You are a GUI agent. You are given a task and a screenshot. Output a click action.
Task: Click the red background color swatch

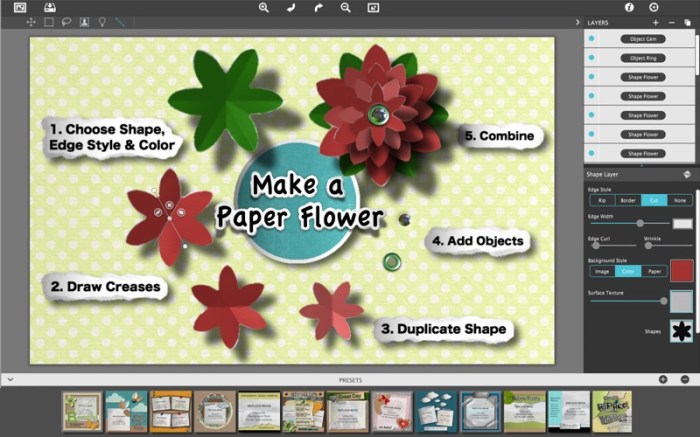[x=682, y=270]
